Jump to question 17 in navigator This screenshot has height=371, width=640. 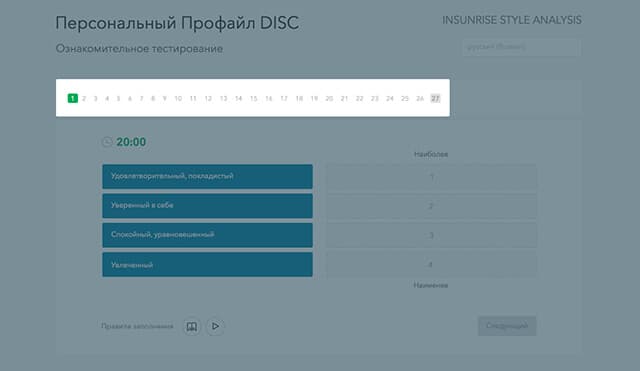[284, 98]
